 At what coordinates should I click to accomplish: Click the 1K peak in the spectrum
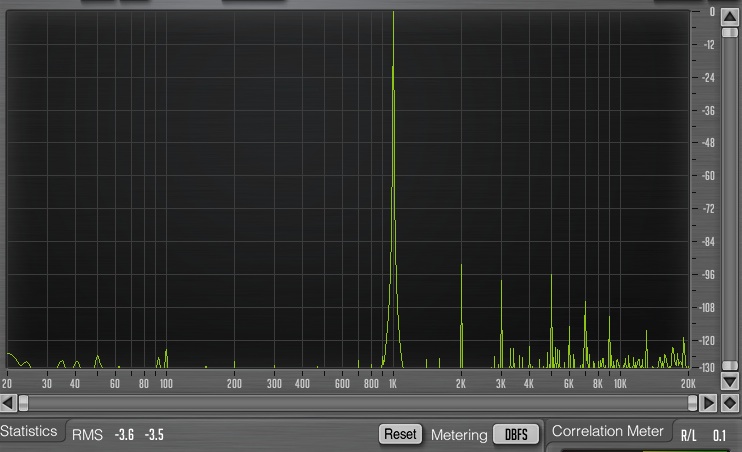click(393, 189)
